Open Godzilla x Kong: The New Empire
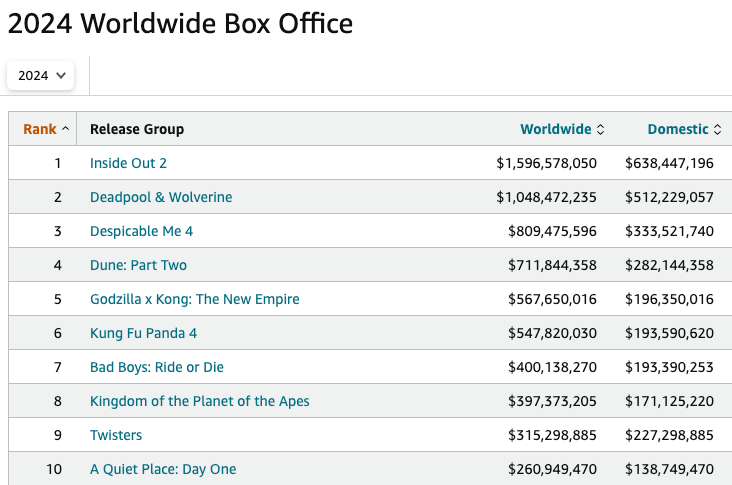The width and height of the screenshot is (732, 485). click(x=194, y=299)
